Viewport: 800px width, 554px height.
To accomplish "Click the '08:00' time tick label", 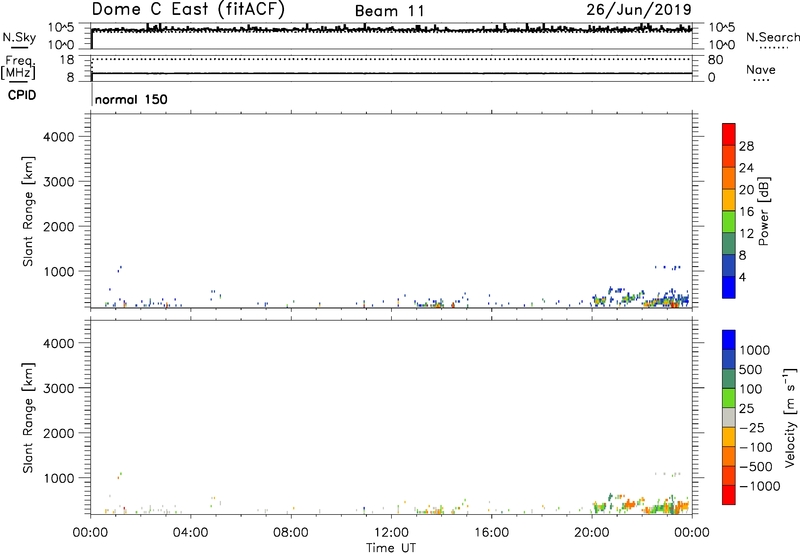I will [291, 533].
